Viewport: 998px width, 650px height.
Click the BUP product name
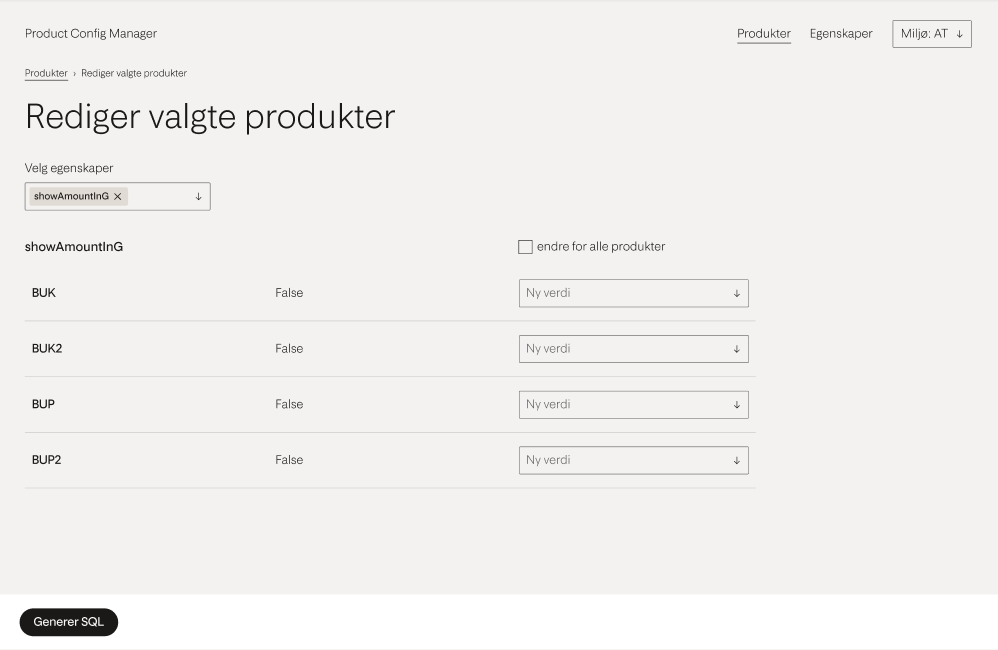pos(43,404)
